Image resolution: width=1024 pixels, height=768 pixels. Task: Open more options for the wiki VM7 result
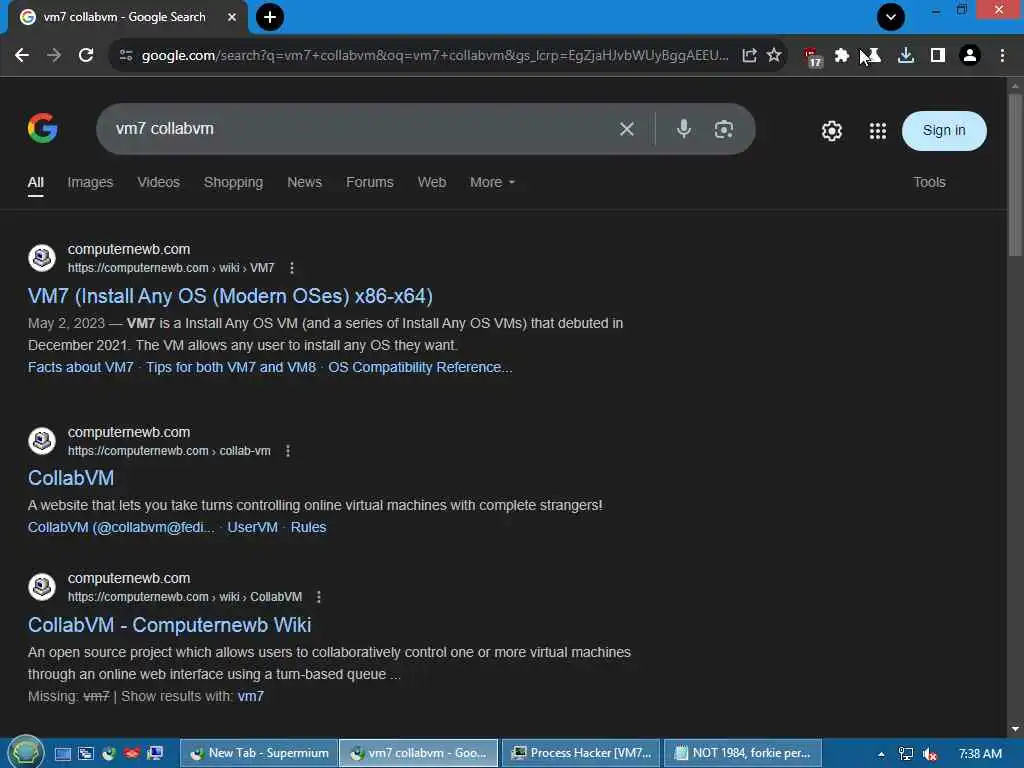292,268
